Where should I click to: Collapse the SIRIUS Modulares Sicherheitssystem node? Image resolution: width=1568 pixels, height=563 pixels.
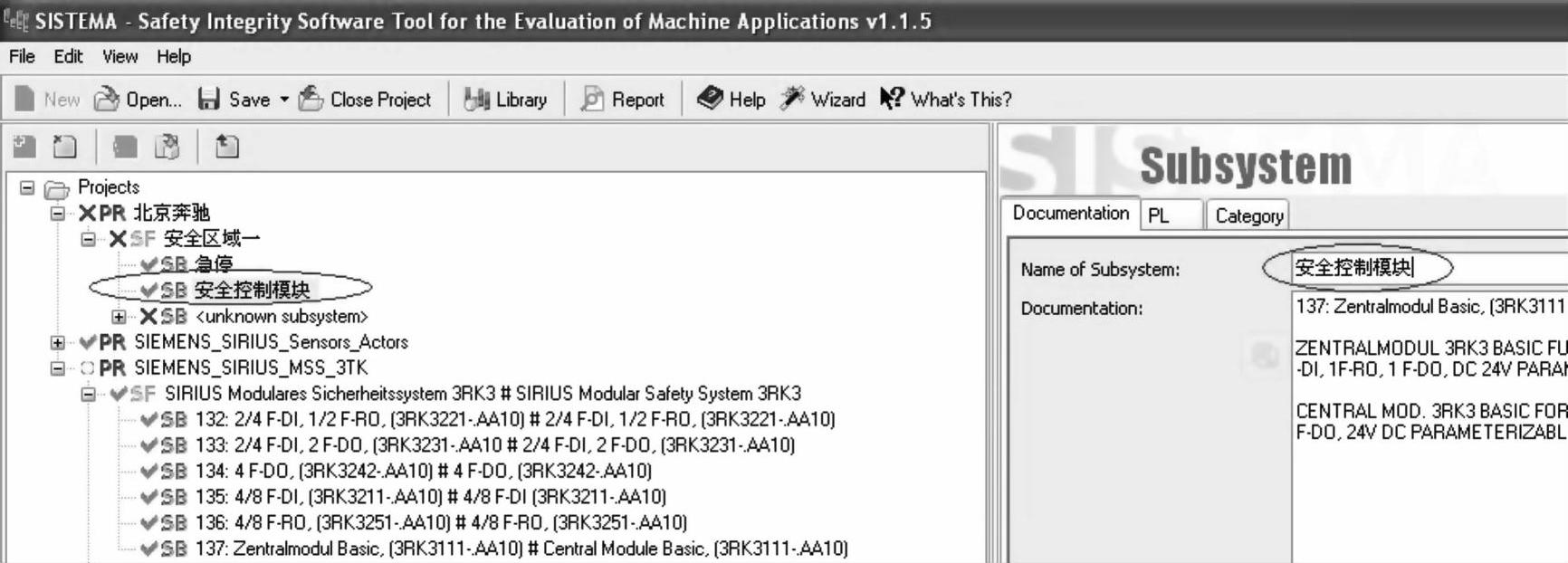tap(88, 394)
